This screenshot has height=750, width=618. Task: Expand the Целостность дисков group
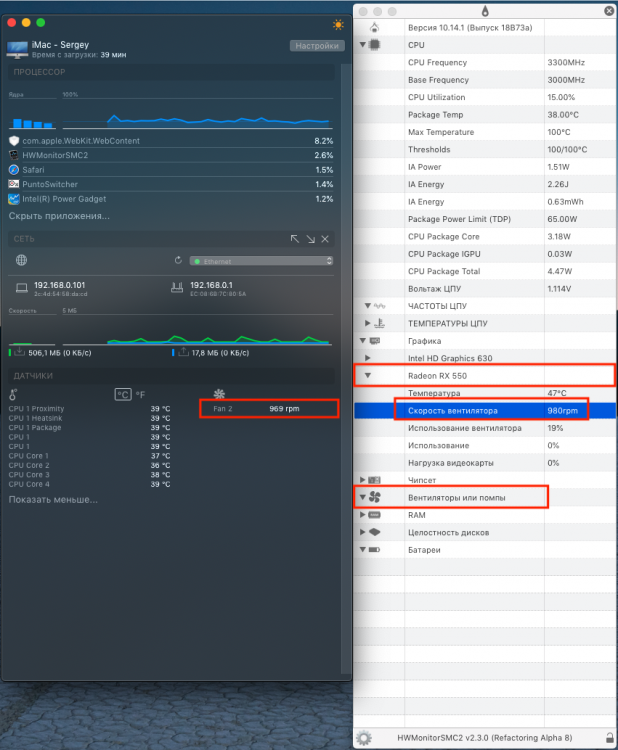363,532
